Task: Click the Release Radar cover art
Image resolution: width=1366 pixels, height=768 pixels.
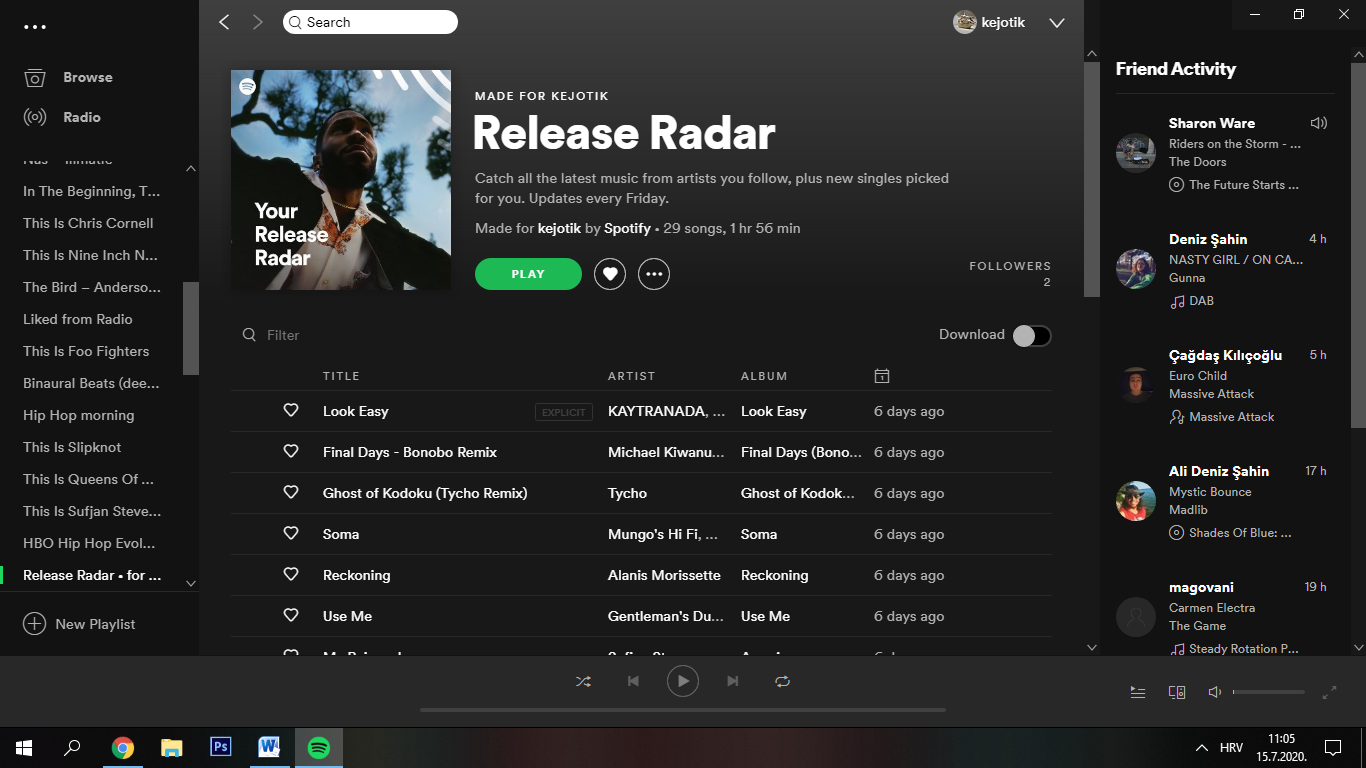Action: click(341, 180)
